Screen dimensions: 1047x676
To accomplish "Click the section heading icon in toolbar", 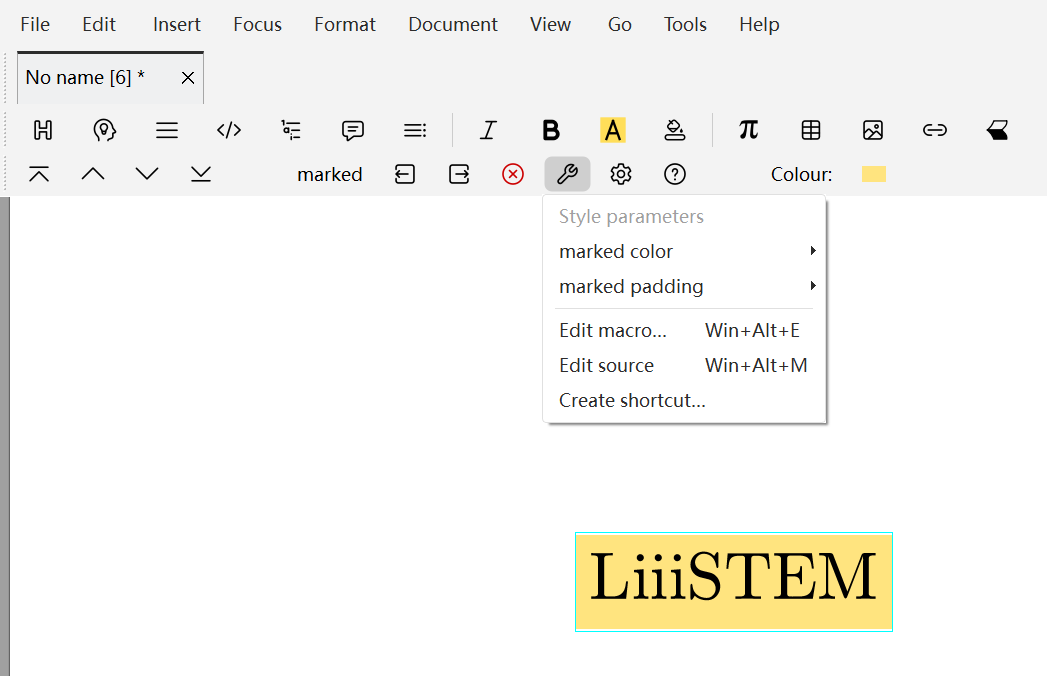I will click(x=43, y=130).
